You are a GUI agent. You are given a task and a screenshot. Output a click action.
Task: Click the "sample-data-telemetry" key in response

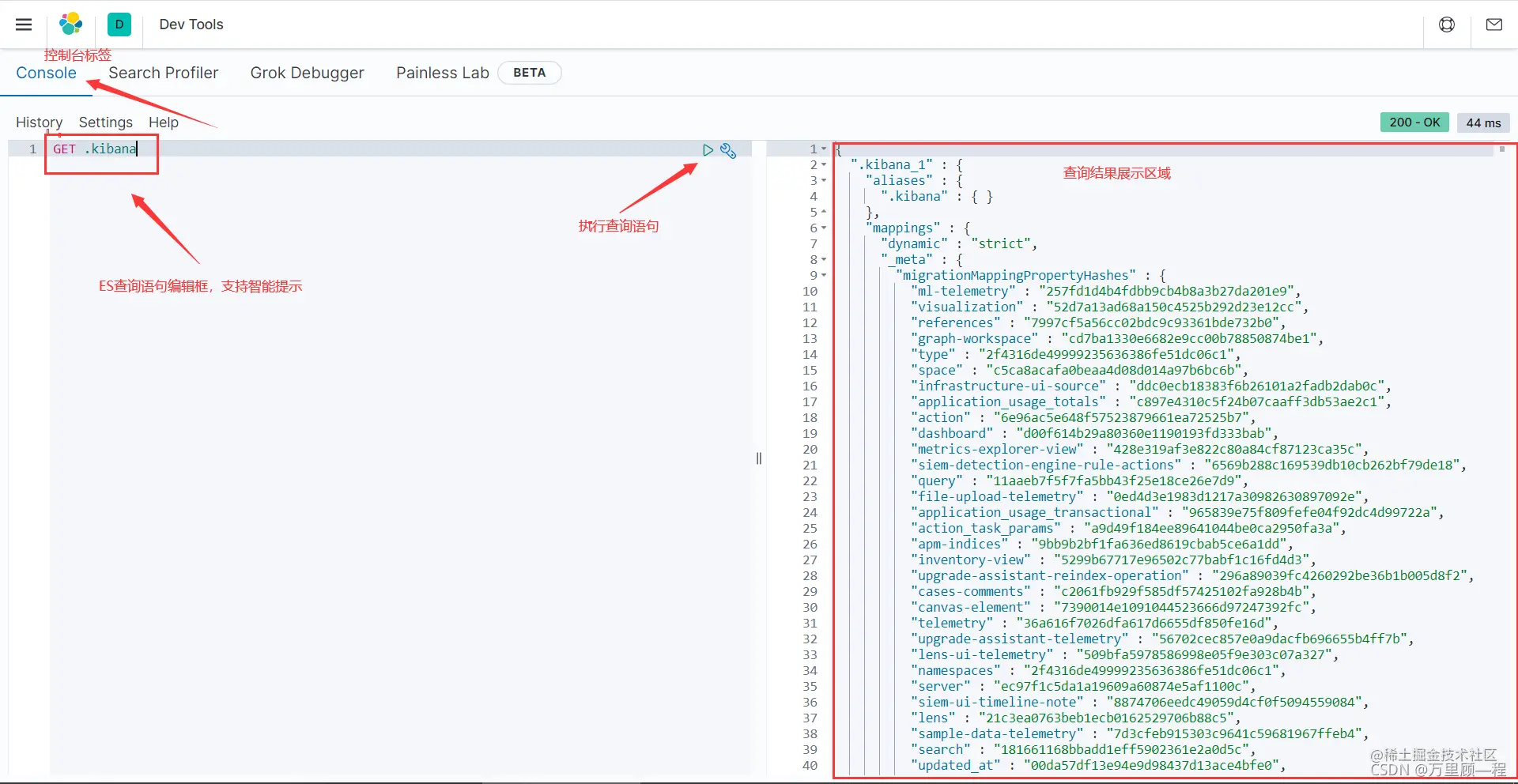tap(997, 733)
